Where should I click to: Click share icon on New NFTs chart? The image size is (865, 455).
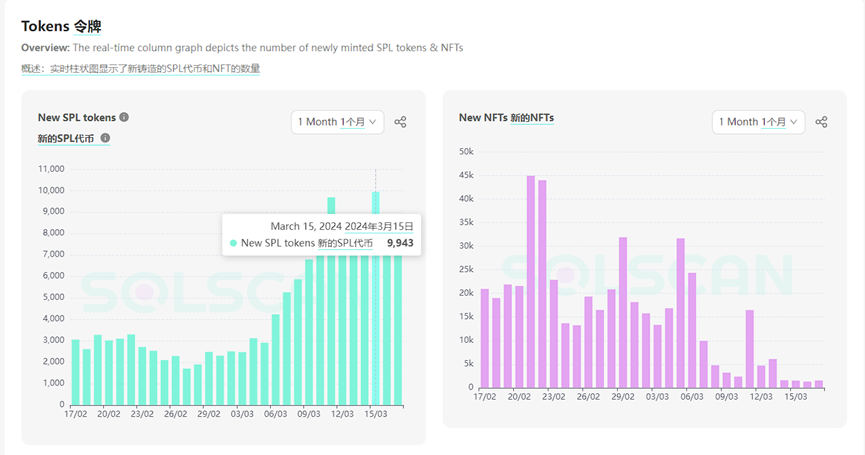pos(821,122)
